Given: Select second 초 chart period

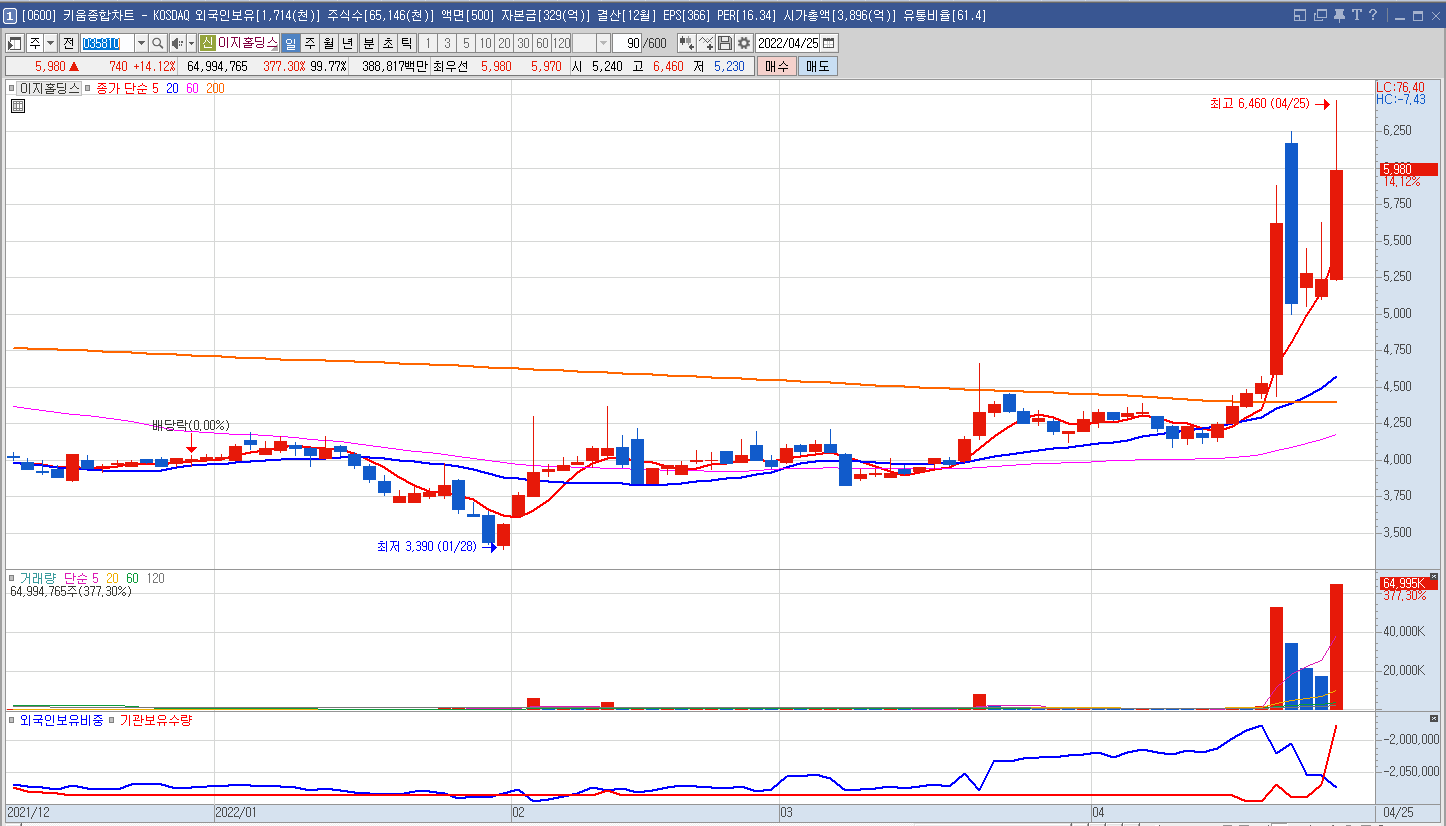Looking at the screenshot, I should (387, 43).
